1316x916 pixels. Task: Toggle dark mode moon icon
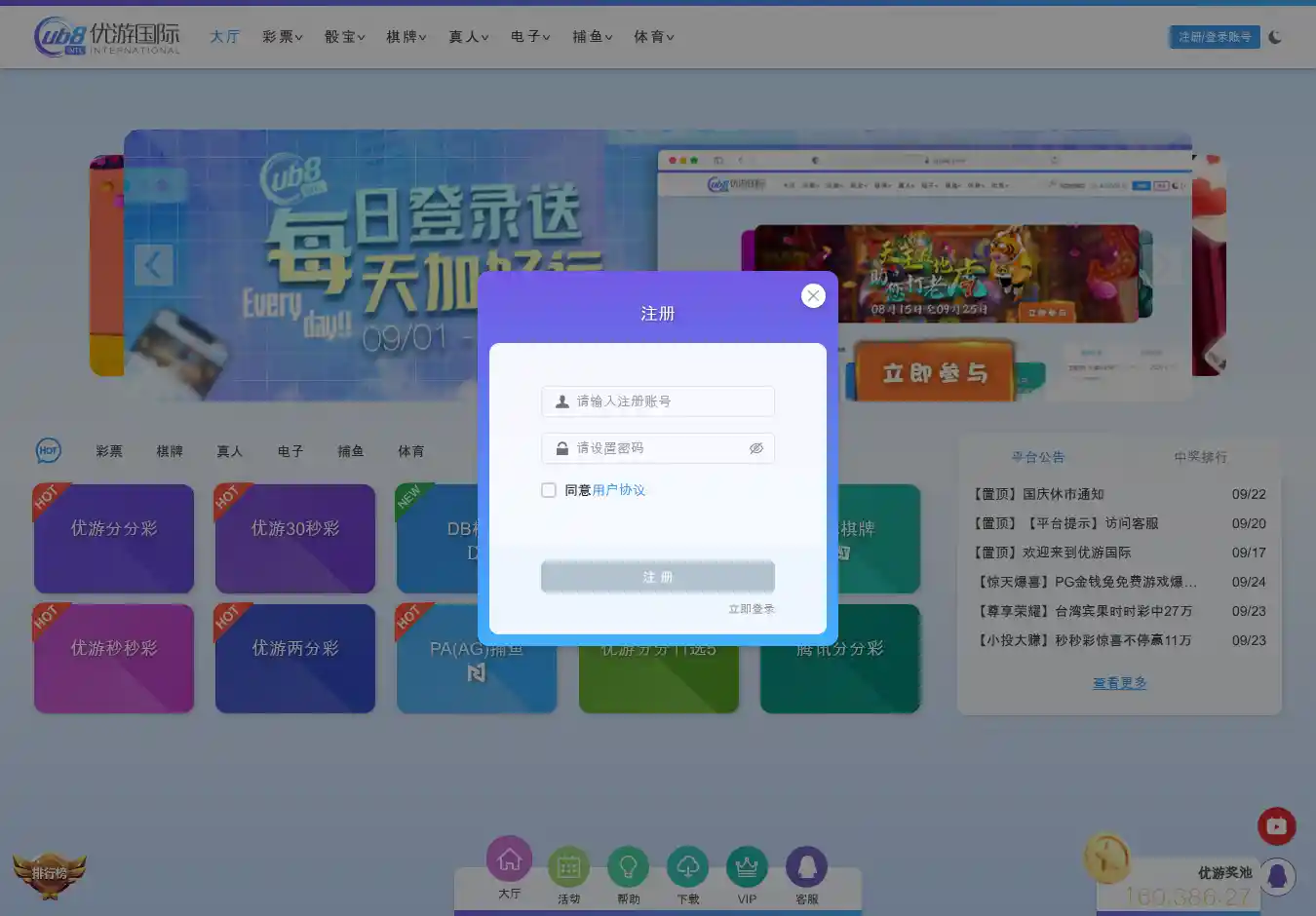1275,37
